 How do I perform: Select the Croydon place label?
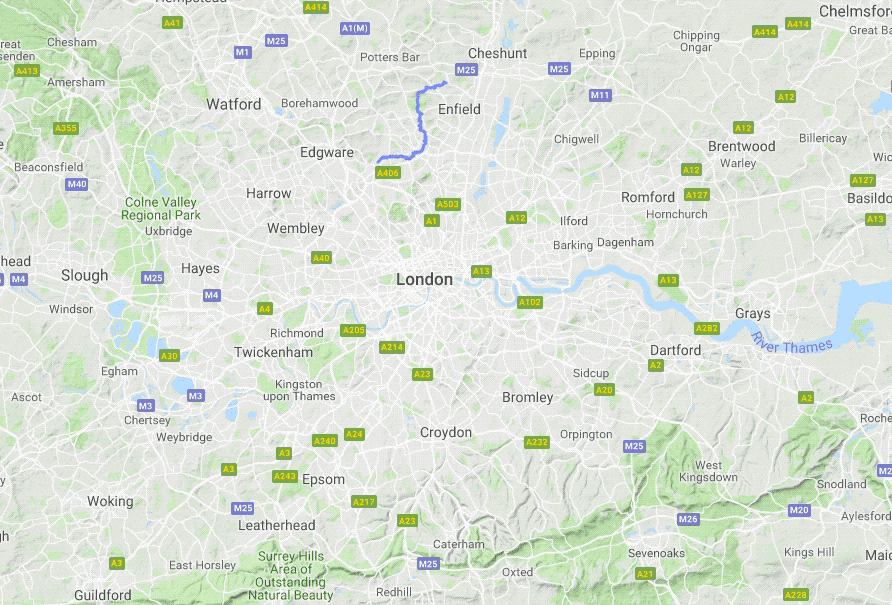(446, 433)
